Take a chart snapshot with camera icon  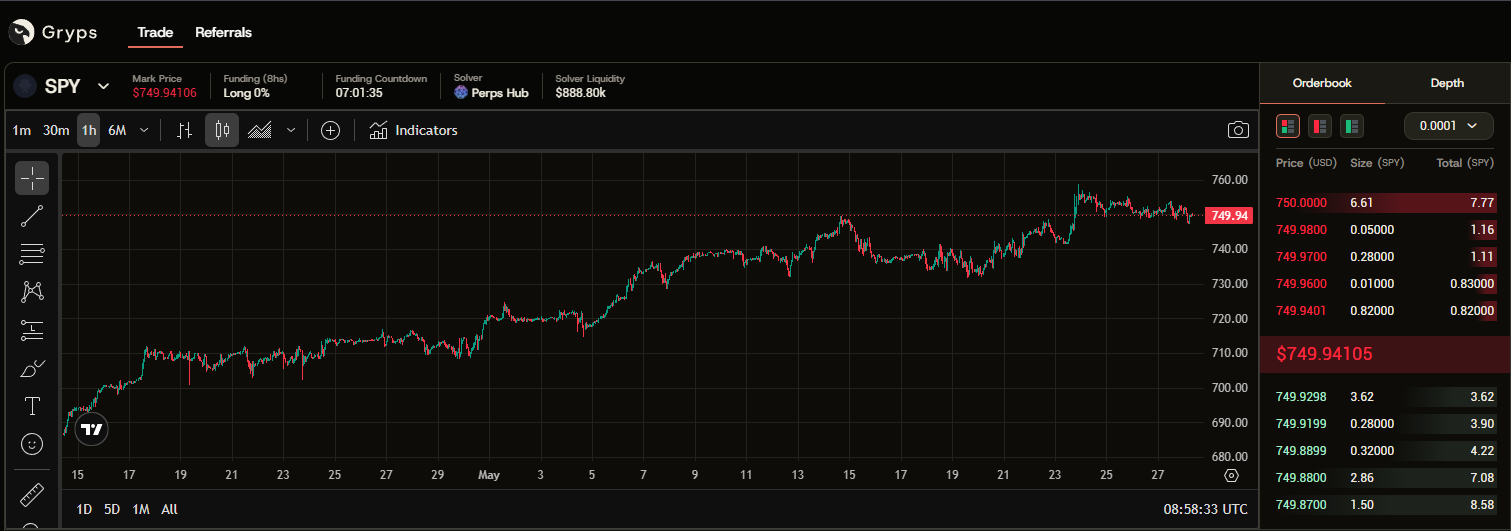click(x=1238, y=130)
